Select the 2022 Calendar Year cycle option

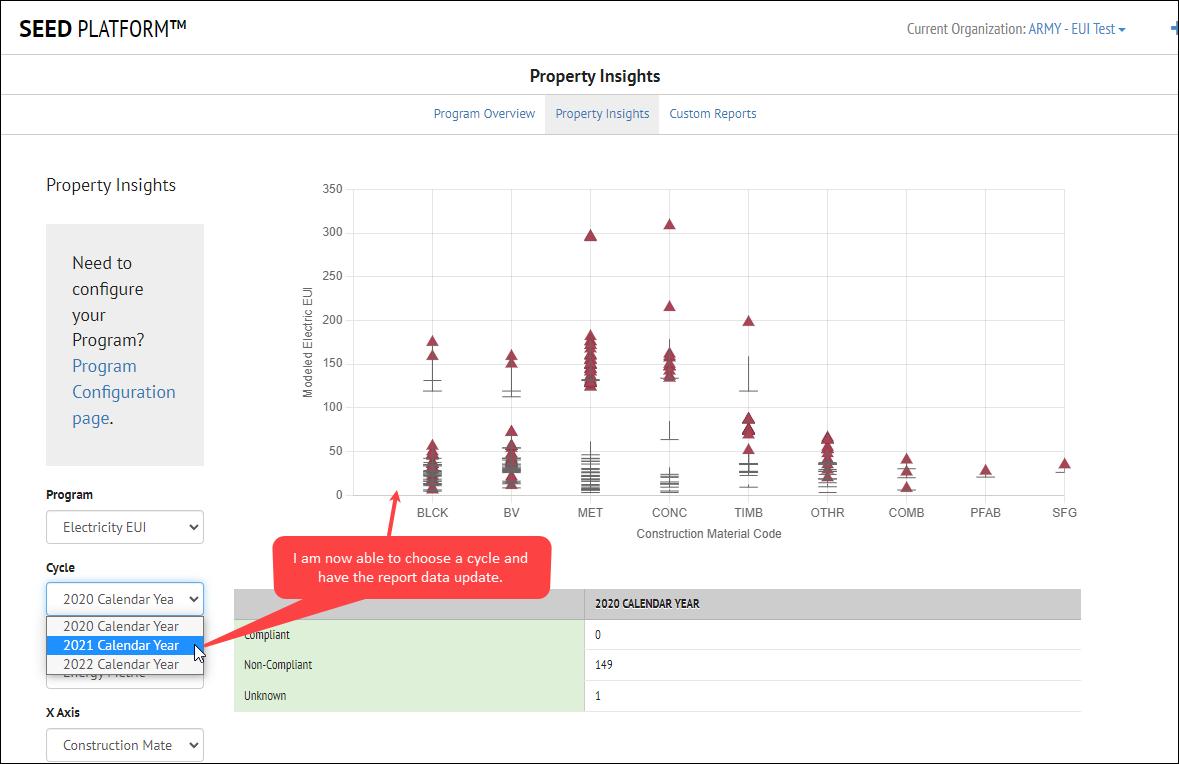(124, 664)
